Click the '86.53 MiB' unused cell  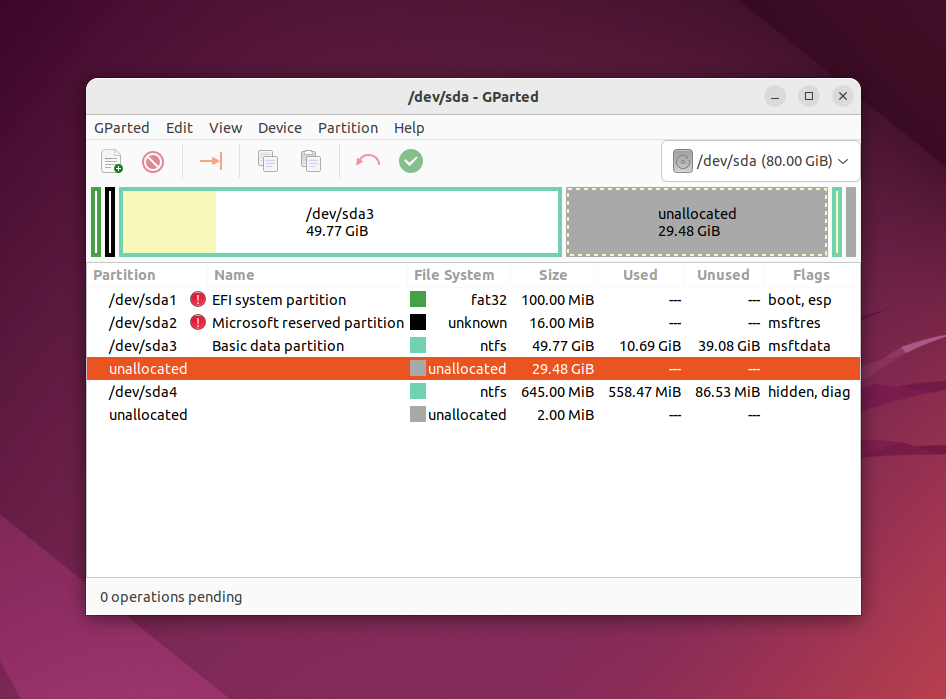[727, 392]
